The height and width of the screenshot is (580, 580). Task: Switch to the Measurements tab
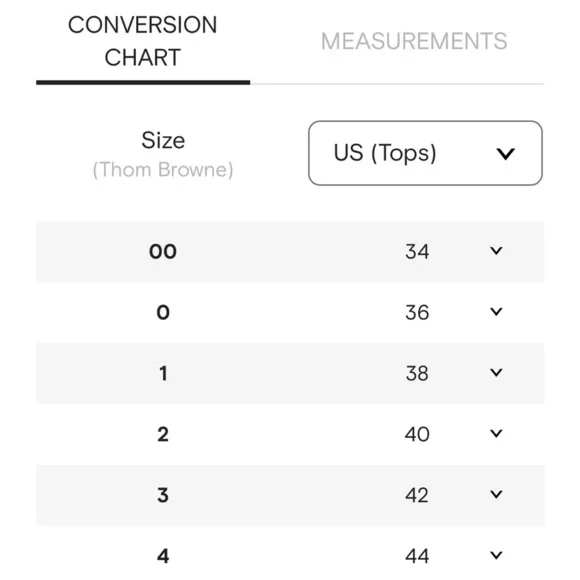tap(414, 41)
